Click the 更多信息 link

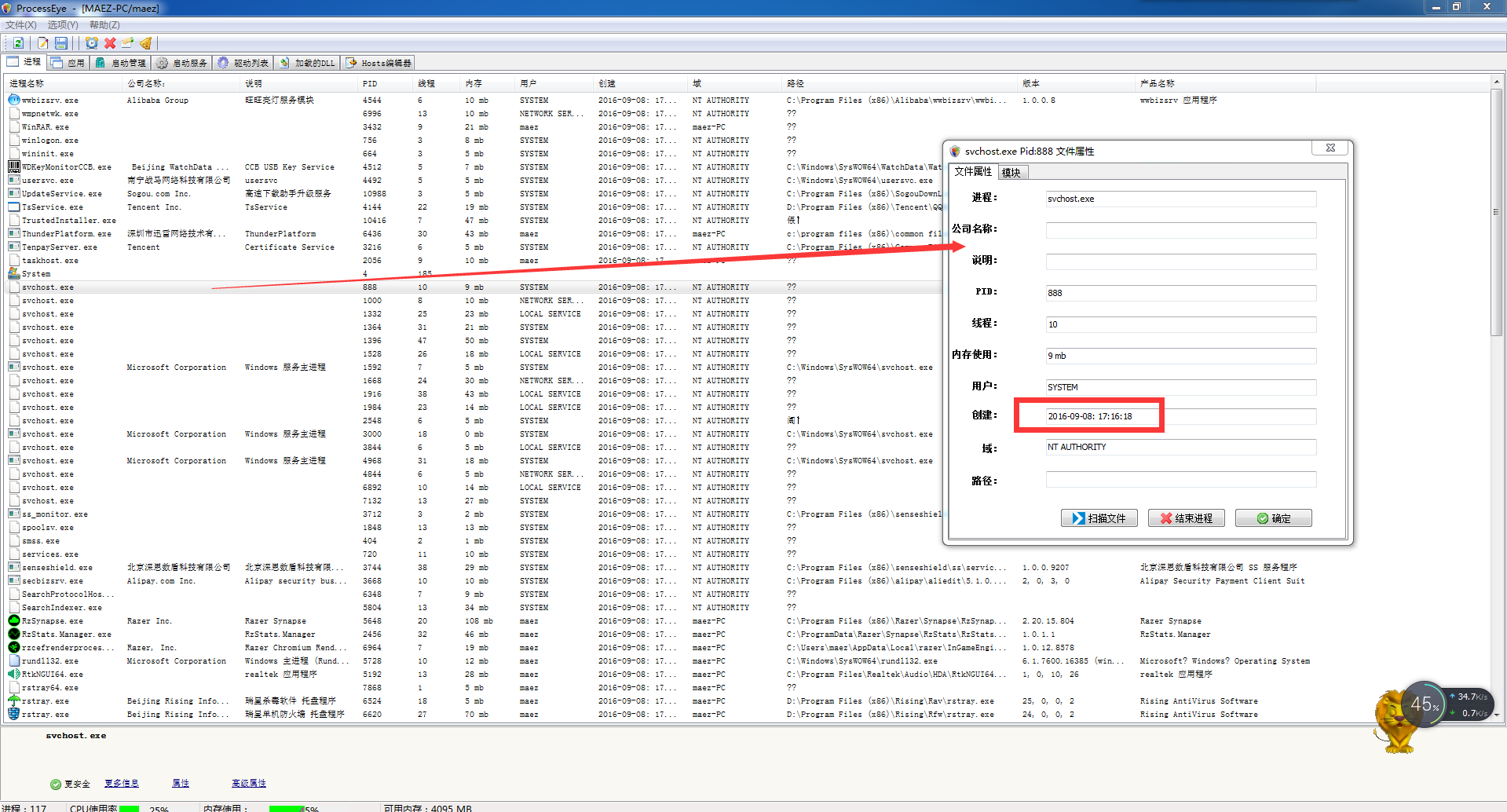point(121,783)
